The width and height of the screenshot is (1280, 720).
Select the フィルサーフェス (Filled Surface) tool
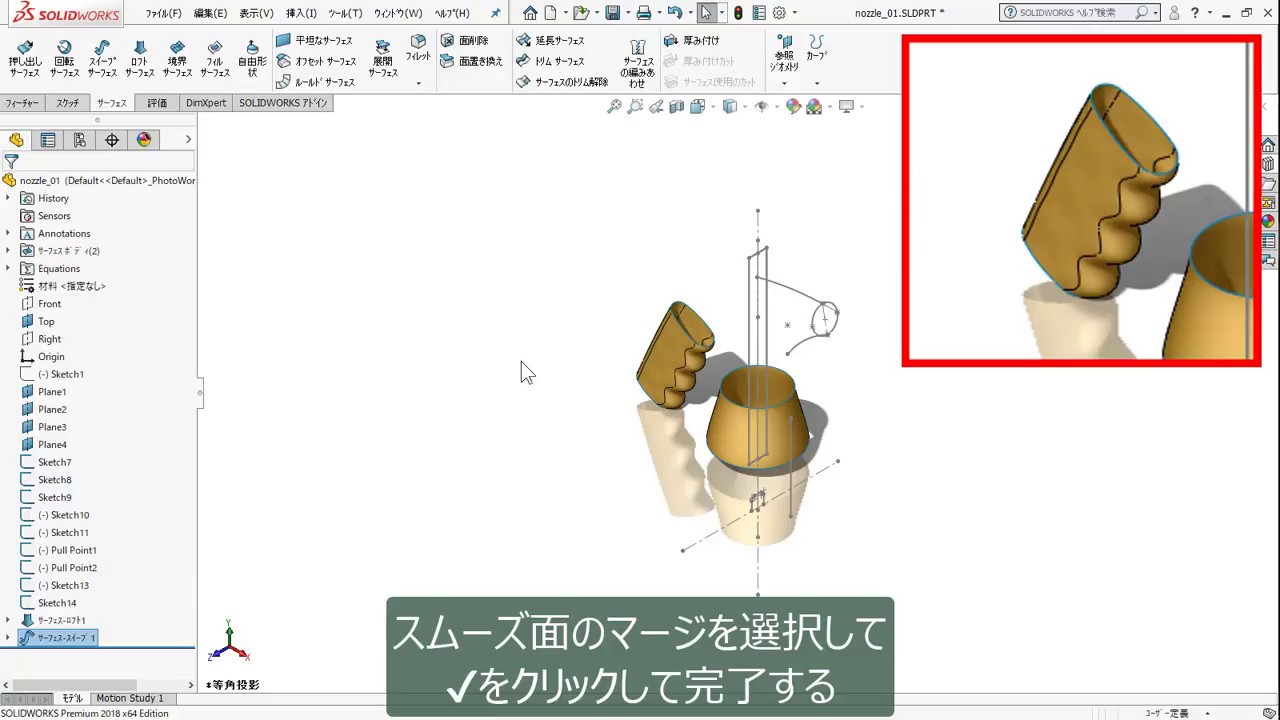[215, 59]
